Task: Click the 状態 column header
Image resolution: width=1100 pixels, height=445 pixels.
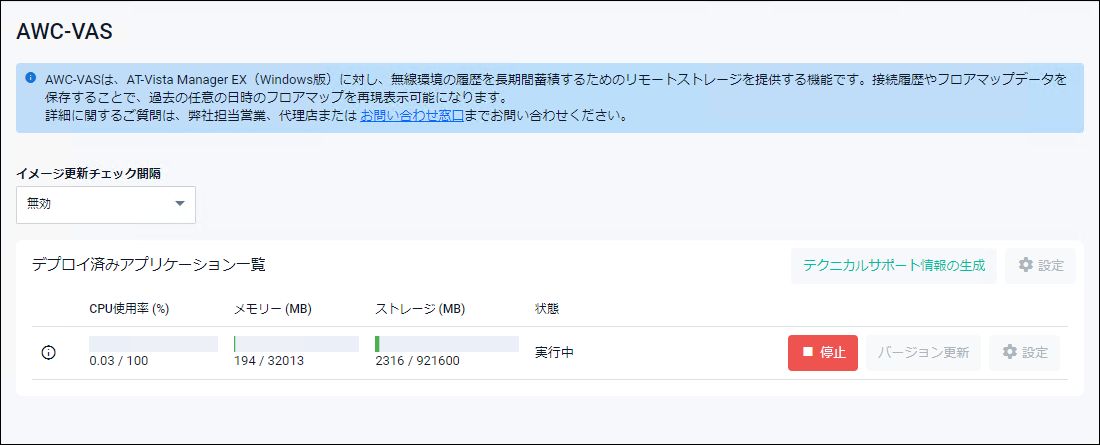Action: (x=547, y=309)
